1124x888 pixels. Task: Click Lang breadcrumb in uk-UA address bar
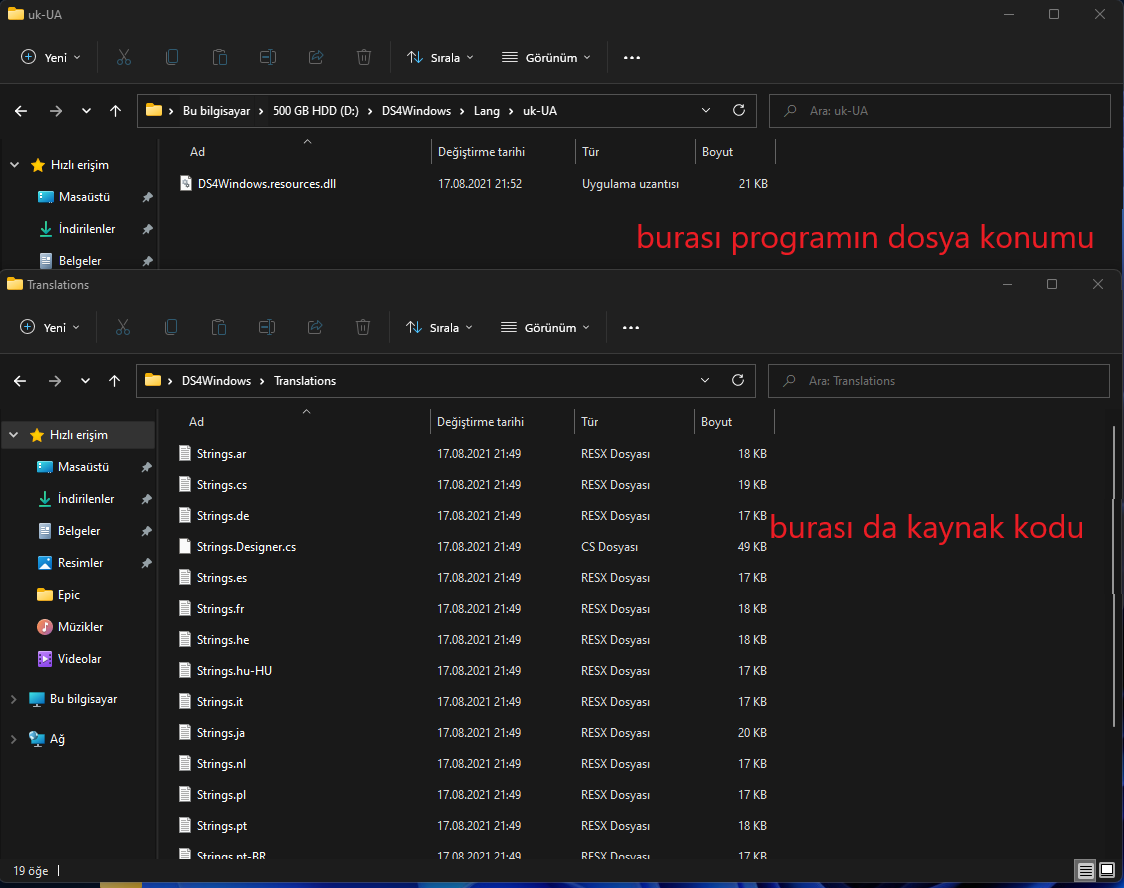point(487,111)
